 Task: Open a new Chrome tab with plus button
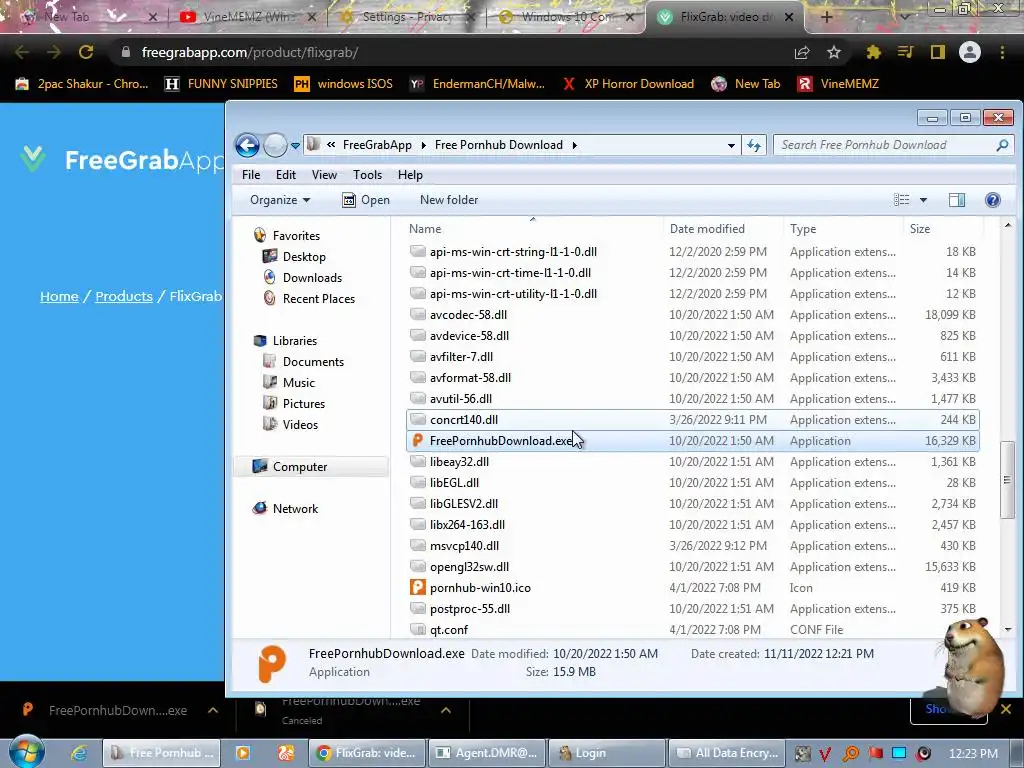tap(827, 17)
